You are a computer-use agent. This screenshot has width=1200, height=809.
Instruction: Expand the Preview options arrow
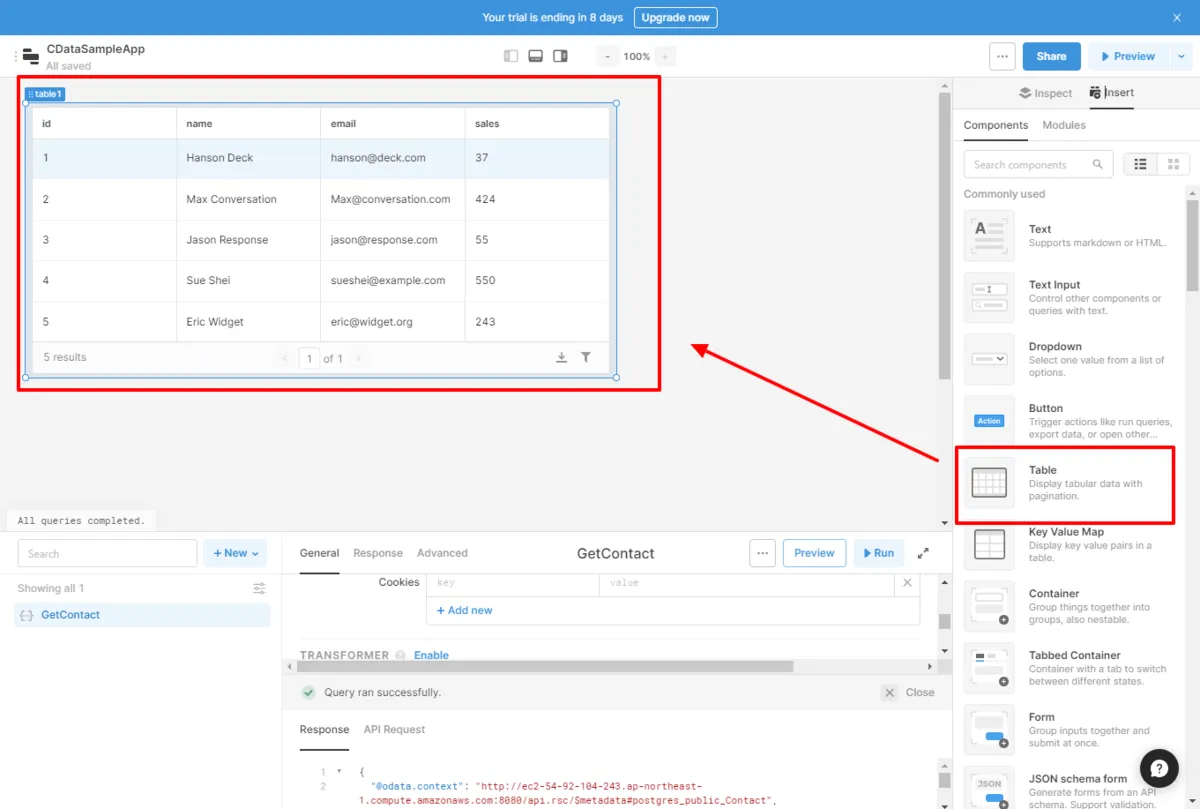[x=1182, y=57]
